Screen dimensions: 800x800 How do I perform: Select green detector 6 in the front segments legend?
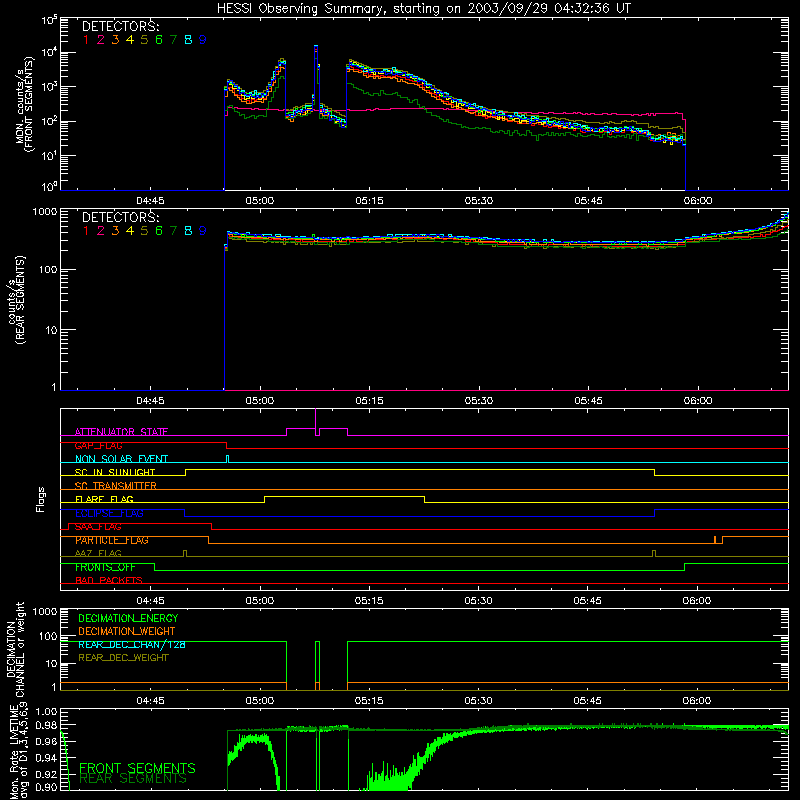(159, 40)
